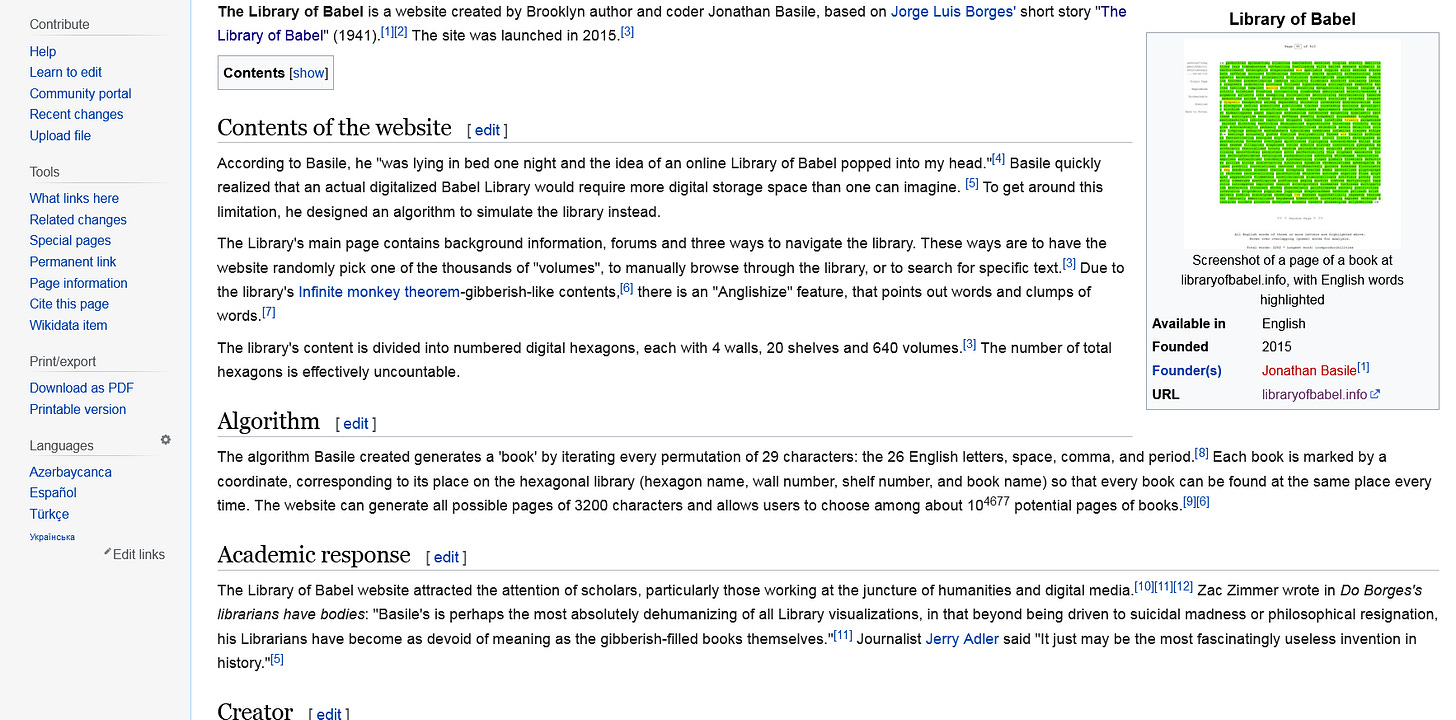This screenshot has width=1456, height=720.
Task: Click the 'Available in' infobox label
Action: pos(1189,324)
